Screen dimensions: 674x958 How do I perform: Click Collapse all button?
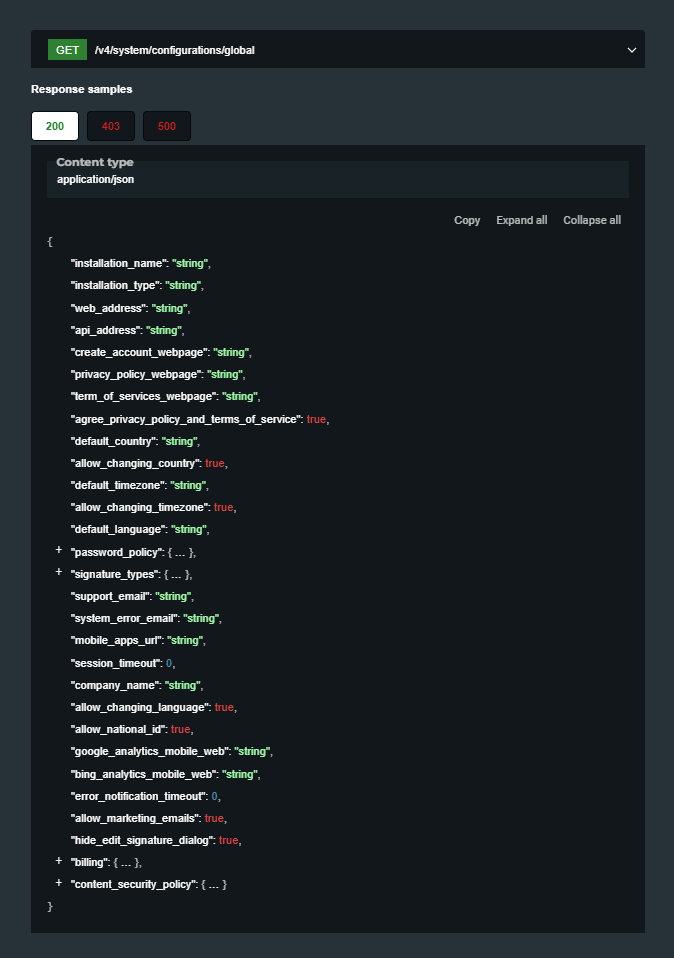[x=592, y=220]
